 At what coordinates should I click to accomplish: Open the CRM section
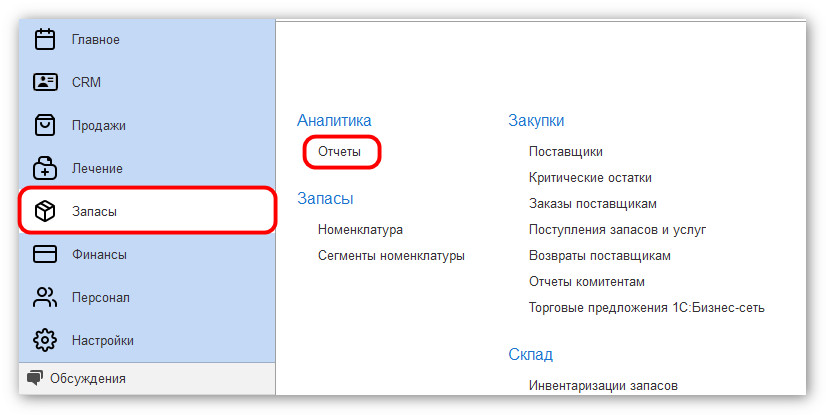click(x=147, y=82)
